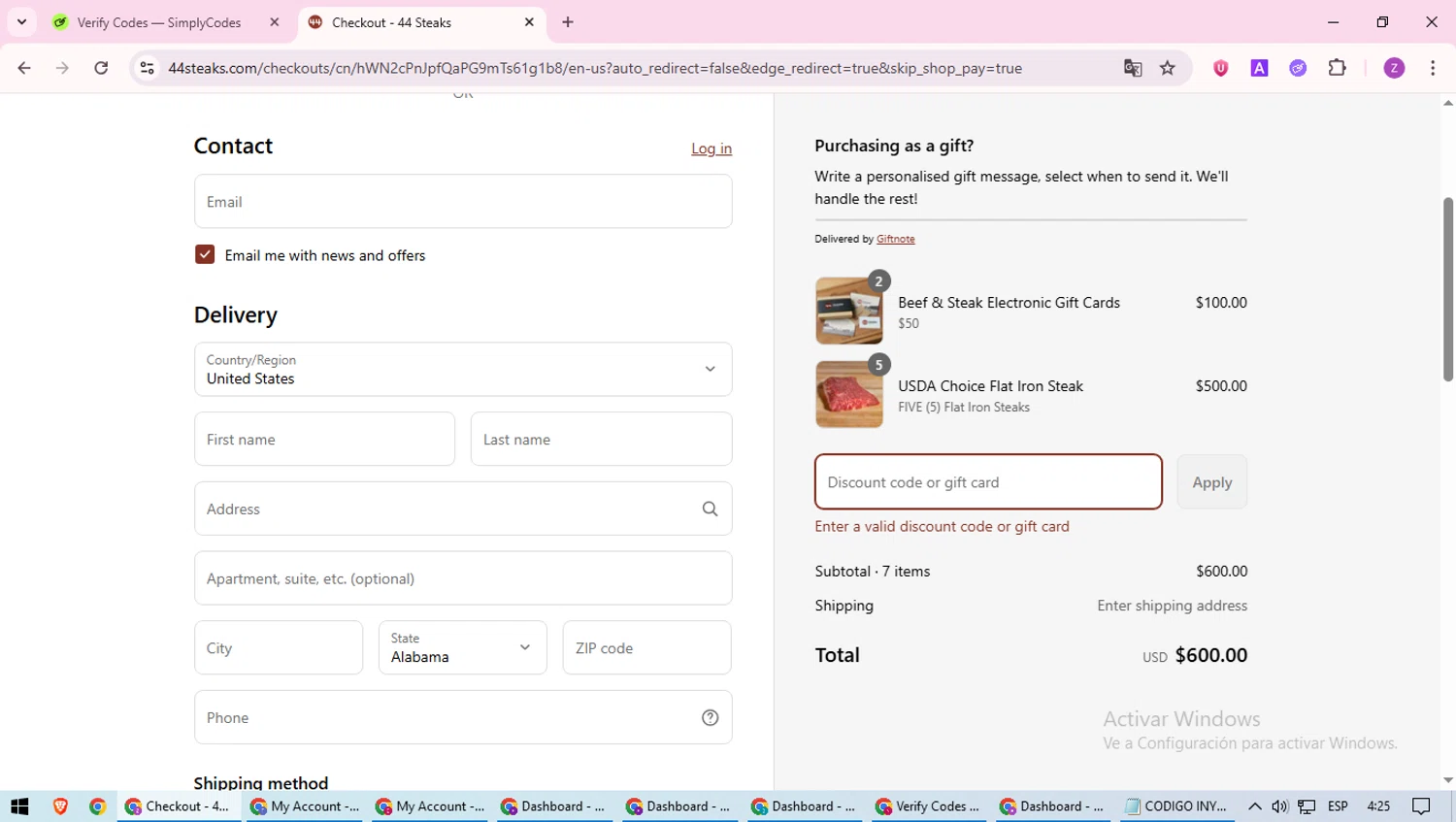The height and width of the screenshot is (822, 1456).
Task: Click the Apply discount button
Action: [x=1211, y=482]
